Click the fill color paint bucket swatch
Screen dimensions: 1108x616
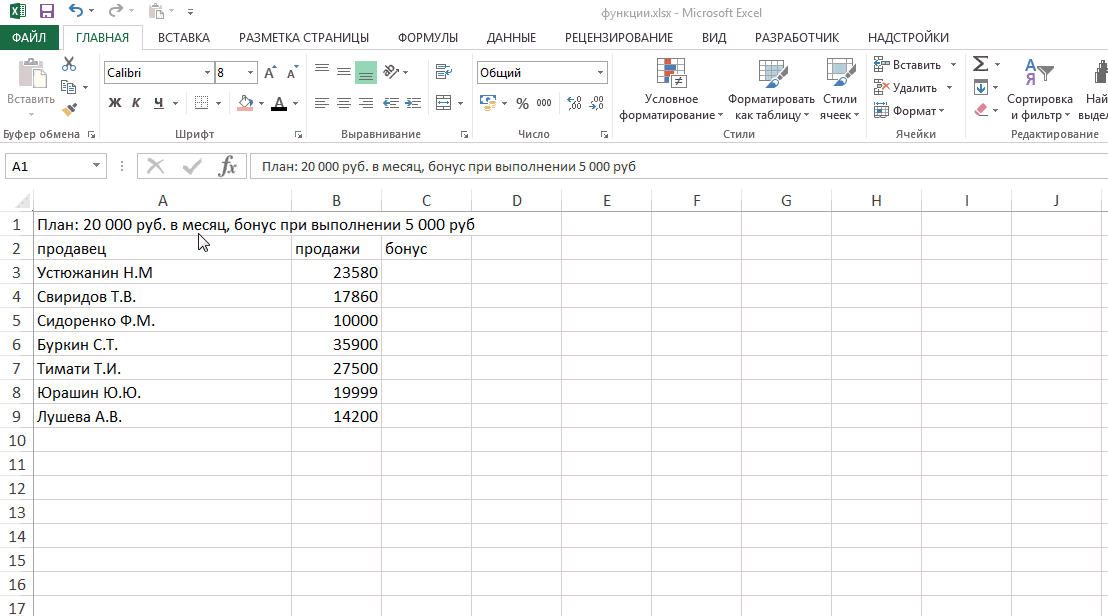245,103
